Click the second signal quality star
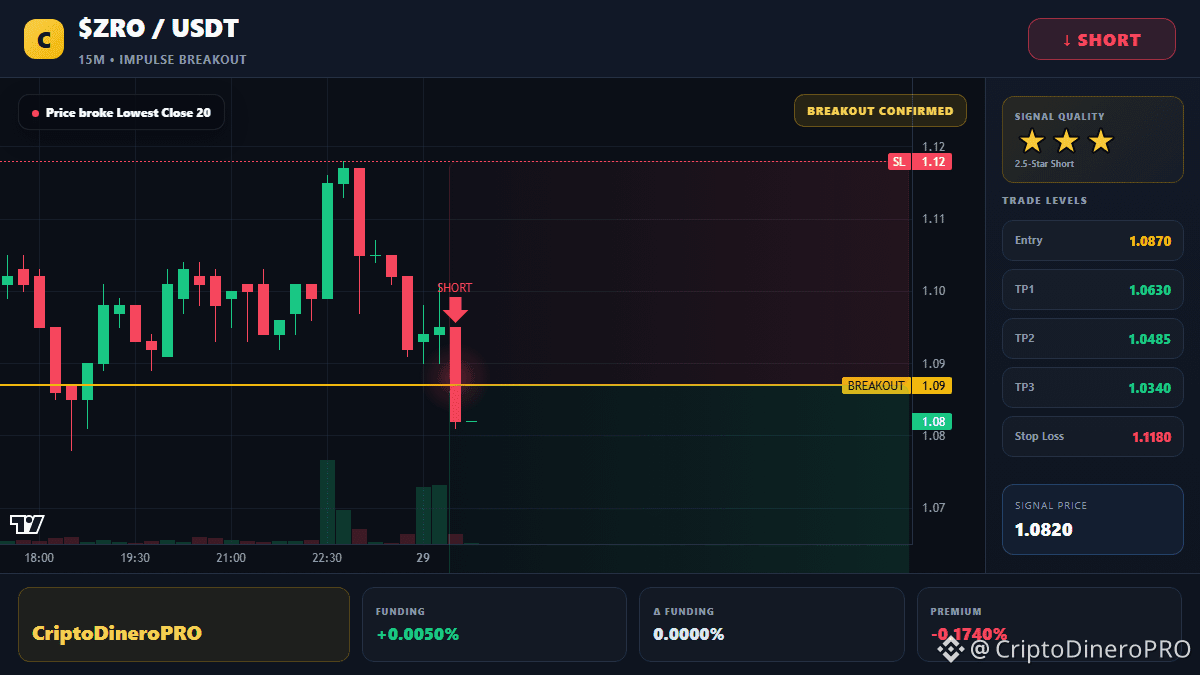This screenshot has height=675, width=1200. click(1066, 141)
